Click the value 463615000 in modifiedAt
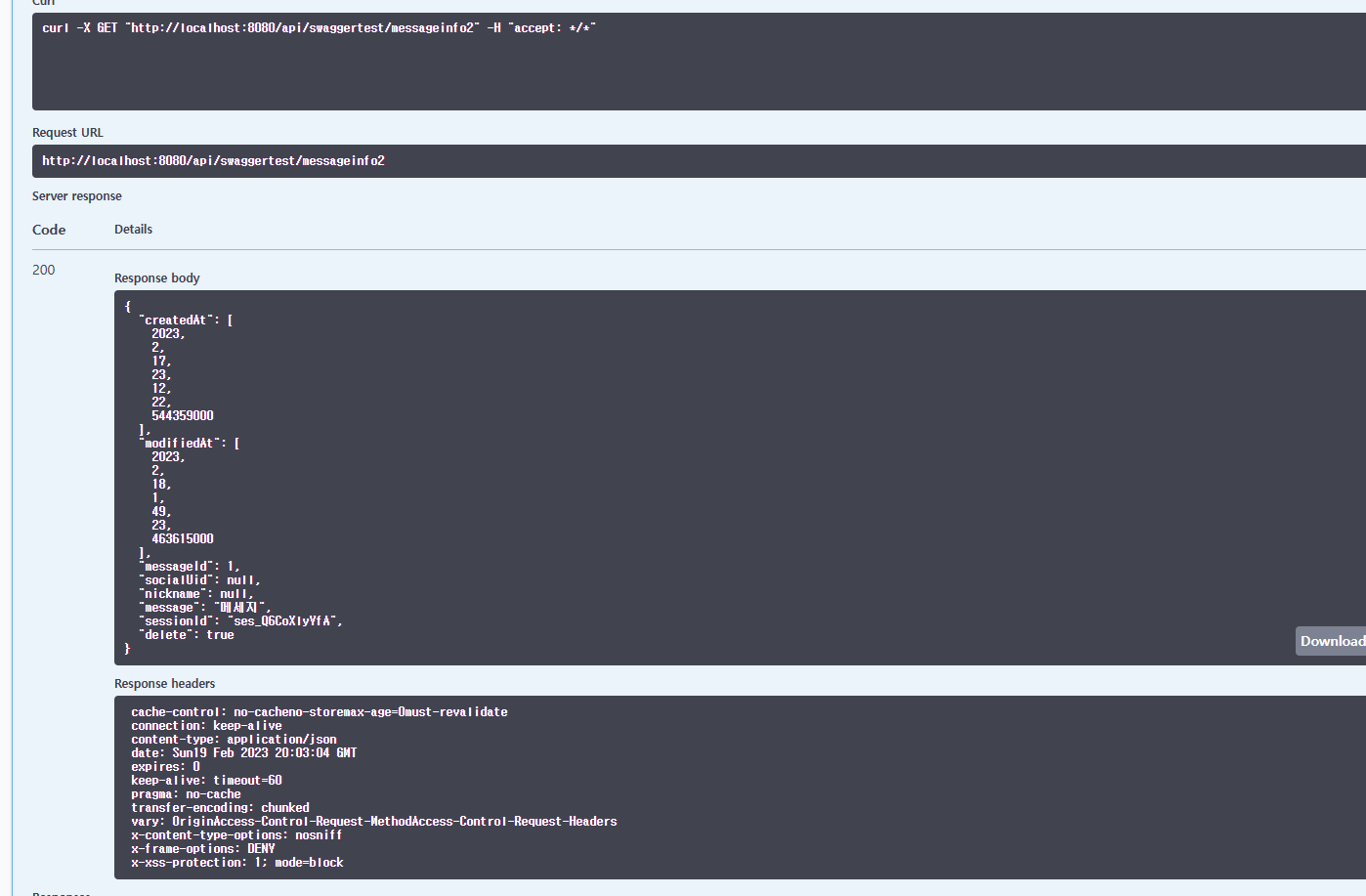This screenshot has height=896, width=1366. 183,538
